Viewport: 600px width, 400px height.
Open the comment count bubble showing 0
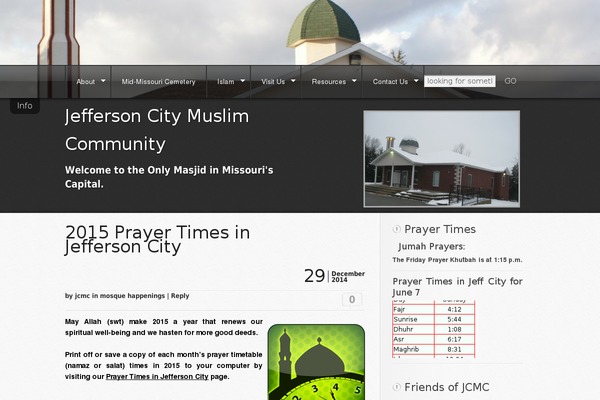pyautogui.click(x=352, y=300)
